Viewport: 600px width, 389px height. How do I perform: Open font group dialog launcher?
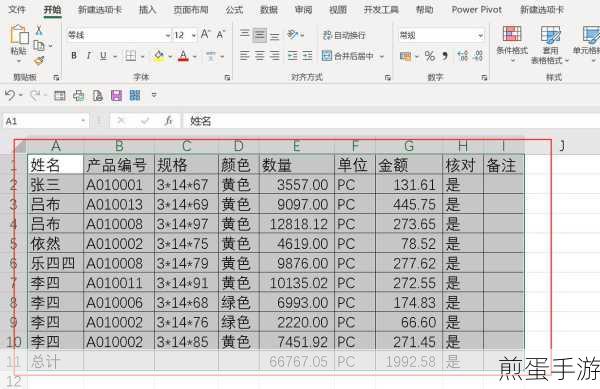pos(227,78)
